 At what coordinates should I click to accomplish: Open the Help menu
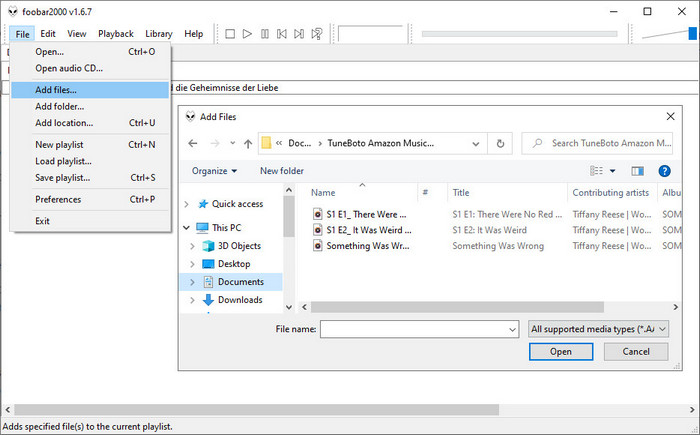point(194,34)
